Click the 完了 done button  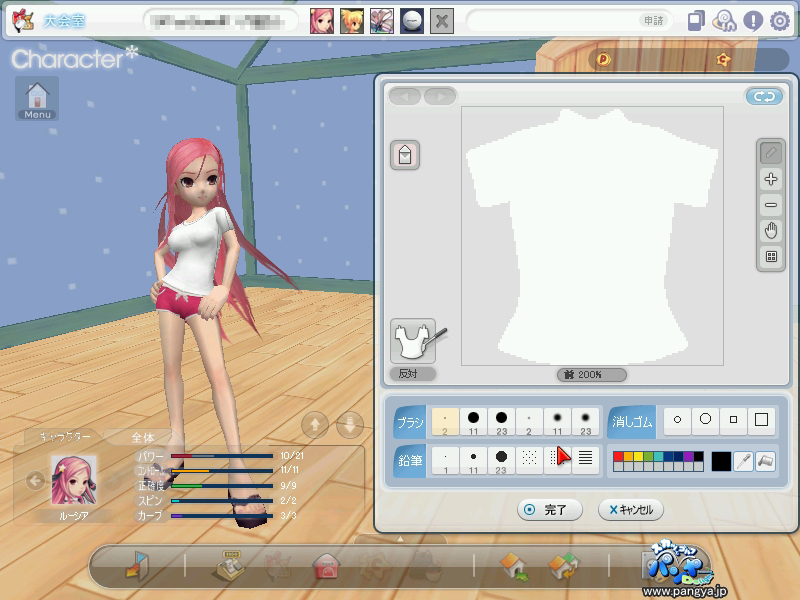click(x=549, y=510)
